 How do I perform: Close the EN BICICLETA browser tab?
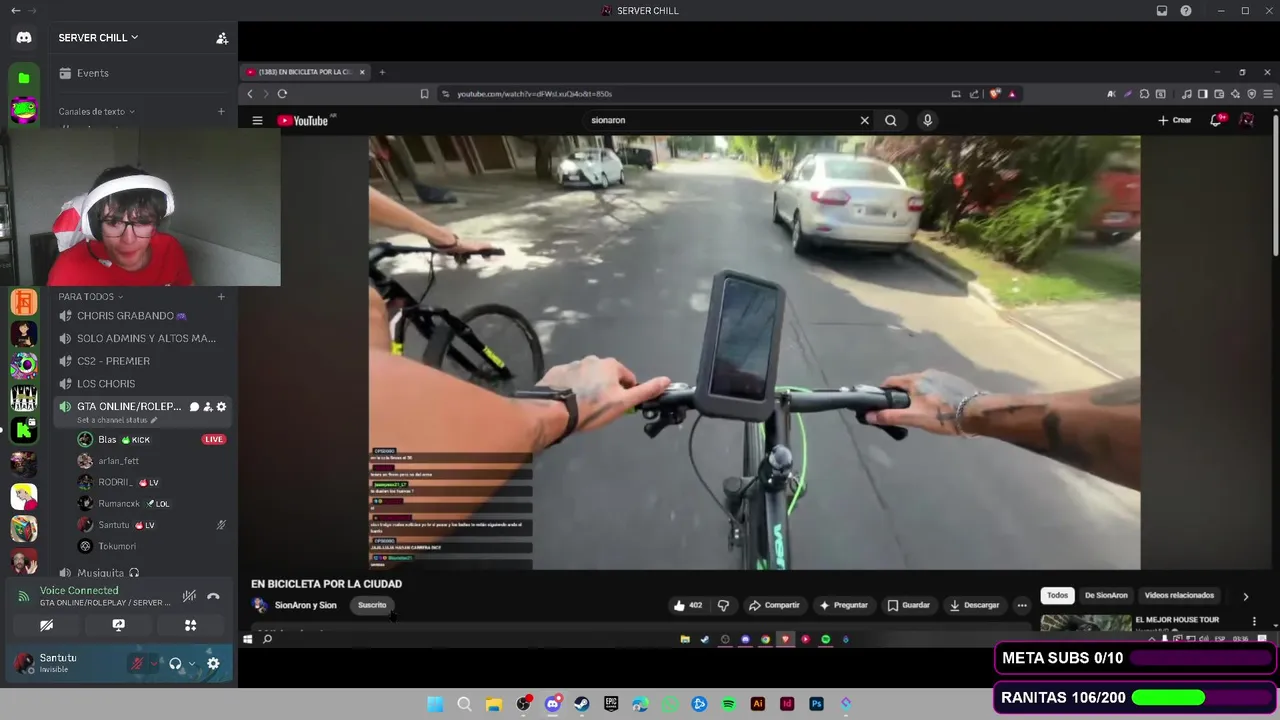362,72
